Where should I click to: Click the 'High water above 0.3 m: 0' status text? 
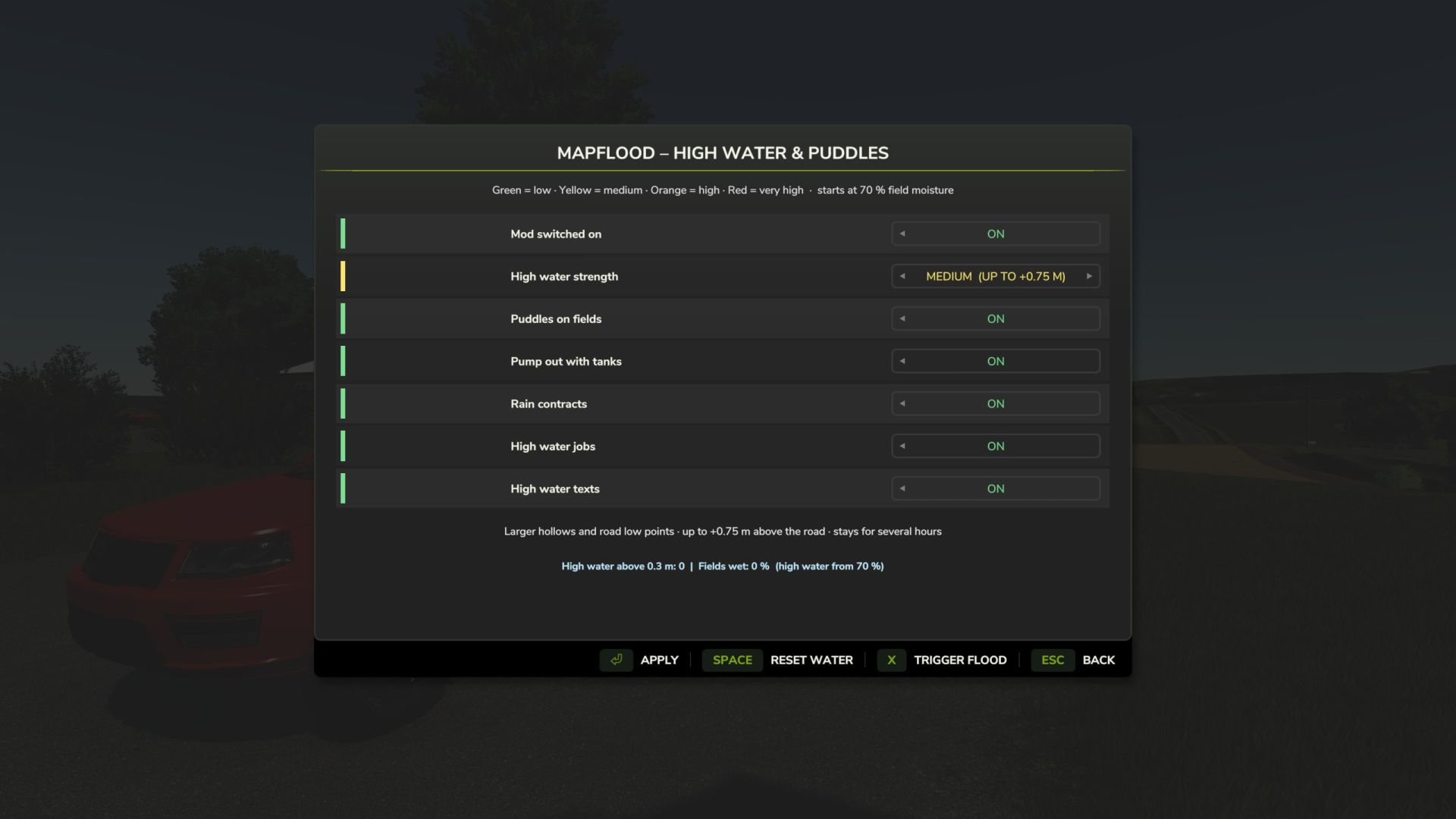(623, 566)
